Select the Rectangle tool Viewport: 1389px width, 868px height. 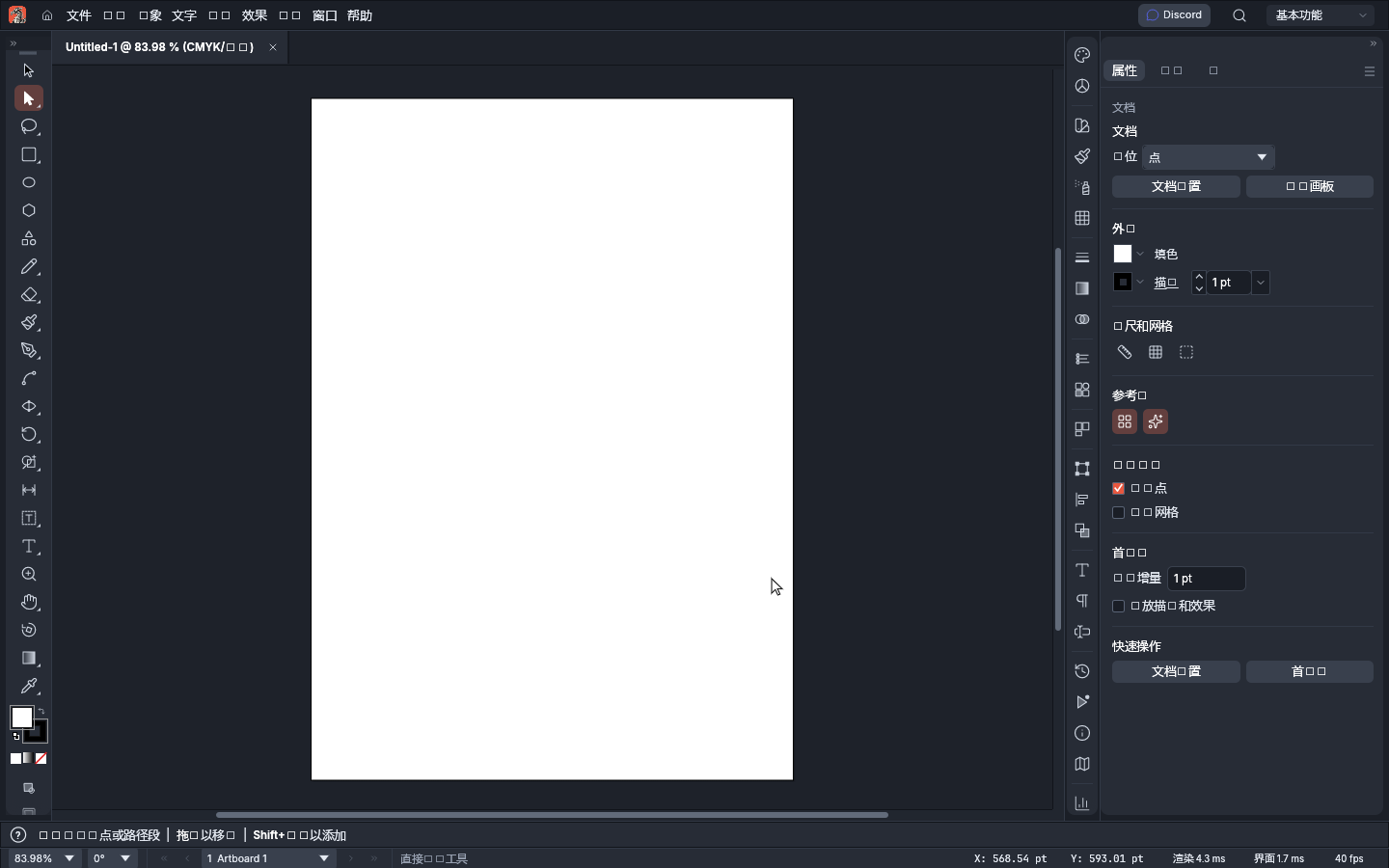[x=29, y=154]
